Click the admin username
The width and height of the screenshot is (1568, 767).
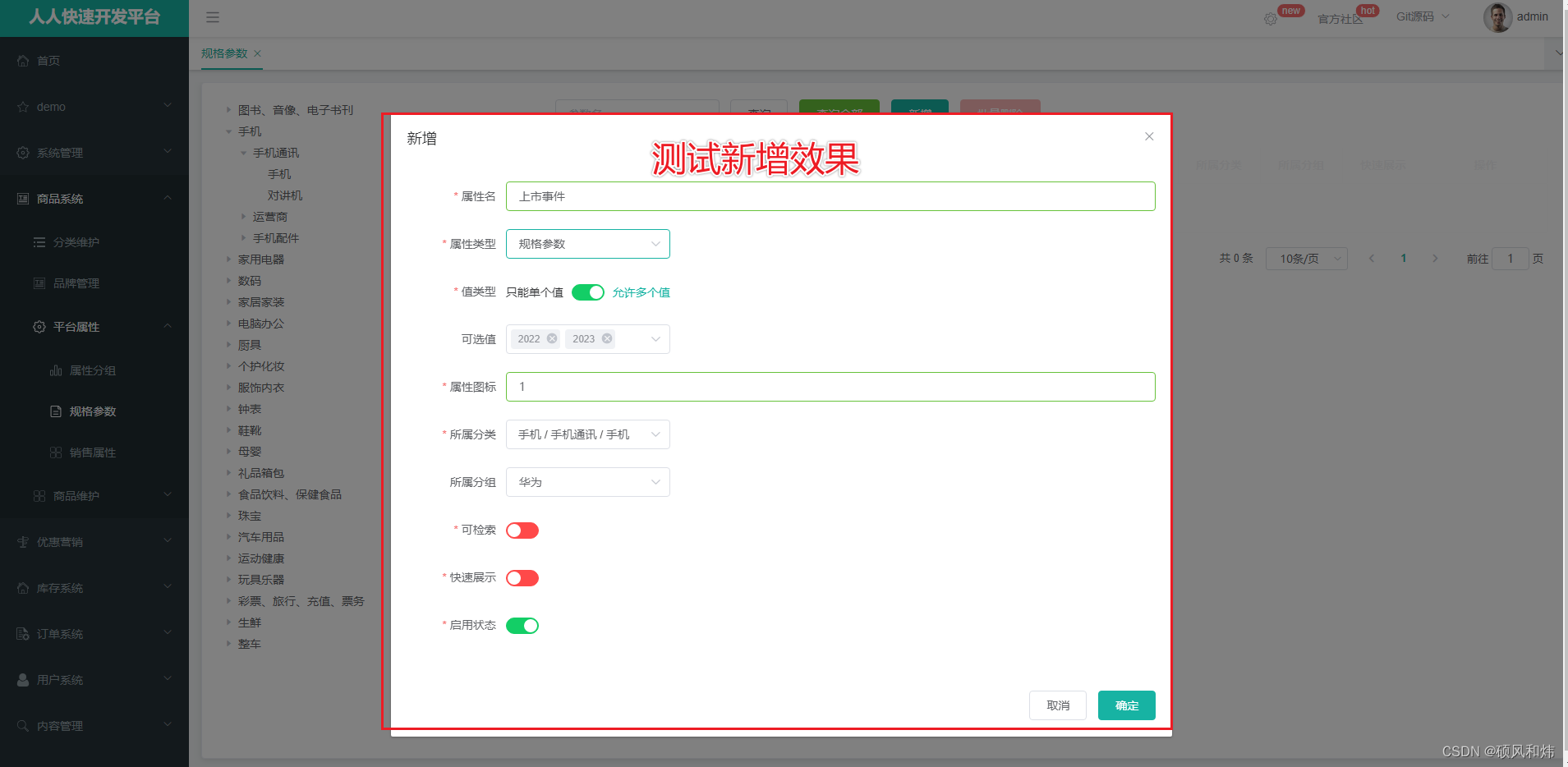click(x=1532, y=16)
